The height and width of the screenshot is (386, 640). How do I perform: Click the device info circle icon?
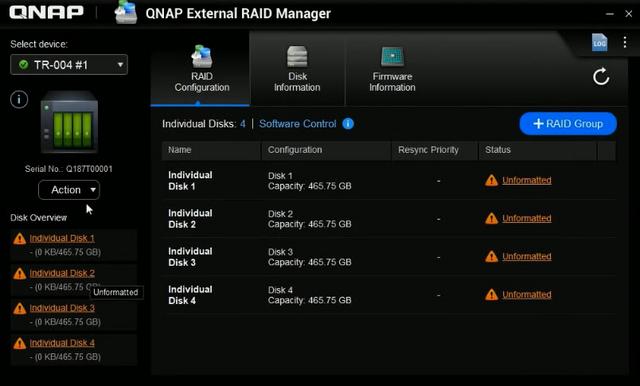click(19, 99)
